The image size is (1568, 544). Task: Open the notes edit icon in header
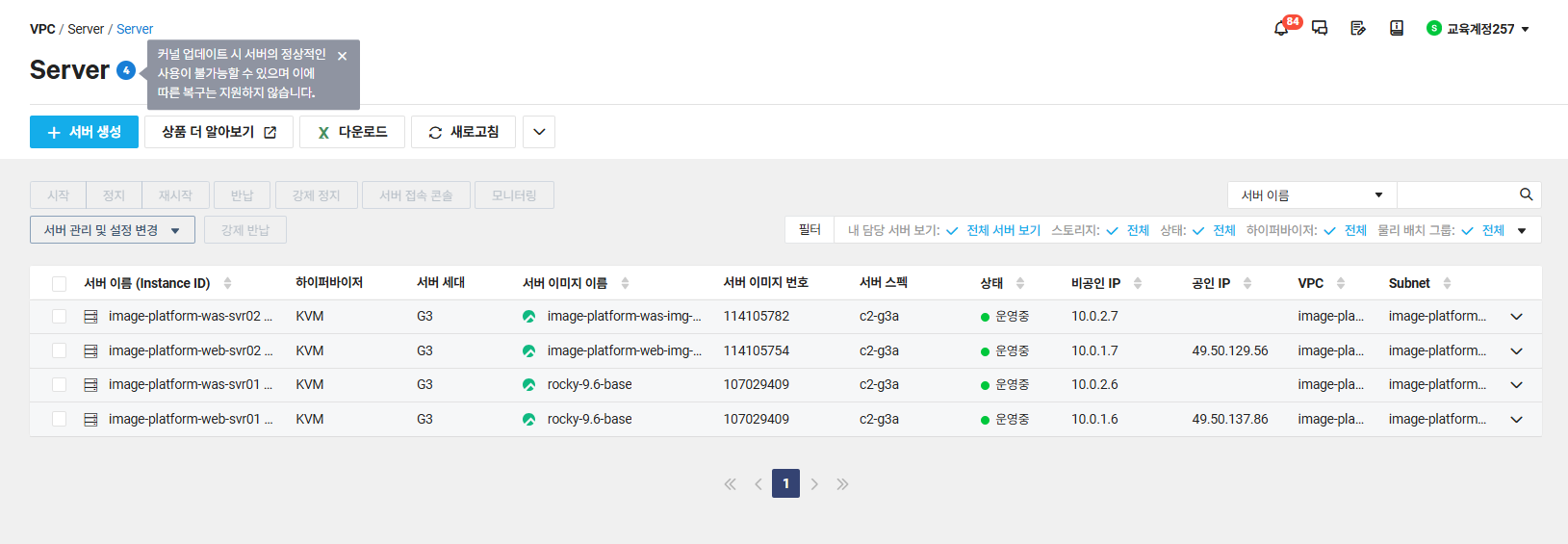pyautogui.click(x=1358, y=29)
